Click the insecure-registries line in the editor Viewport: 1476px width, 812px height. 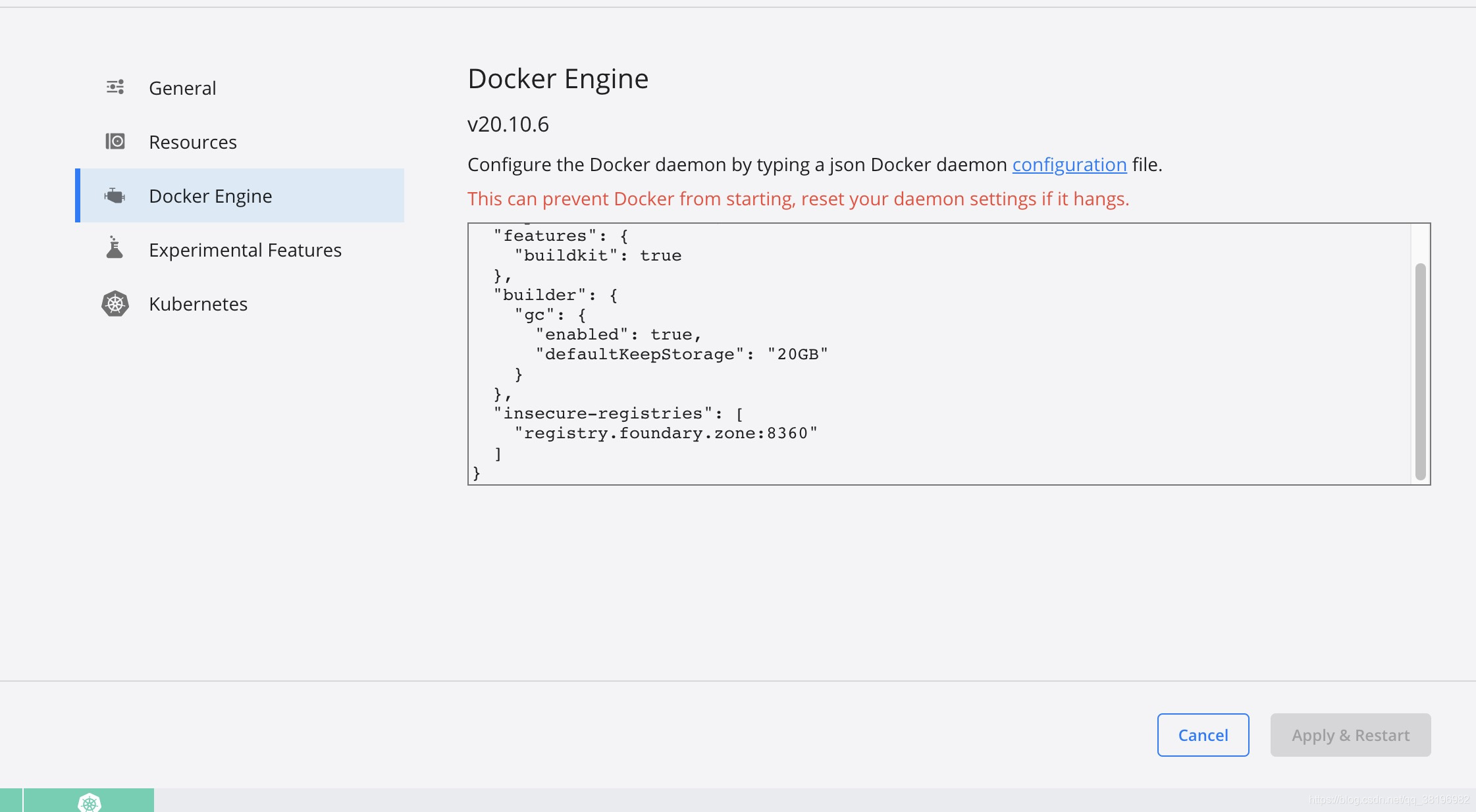618,413
